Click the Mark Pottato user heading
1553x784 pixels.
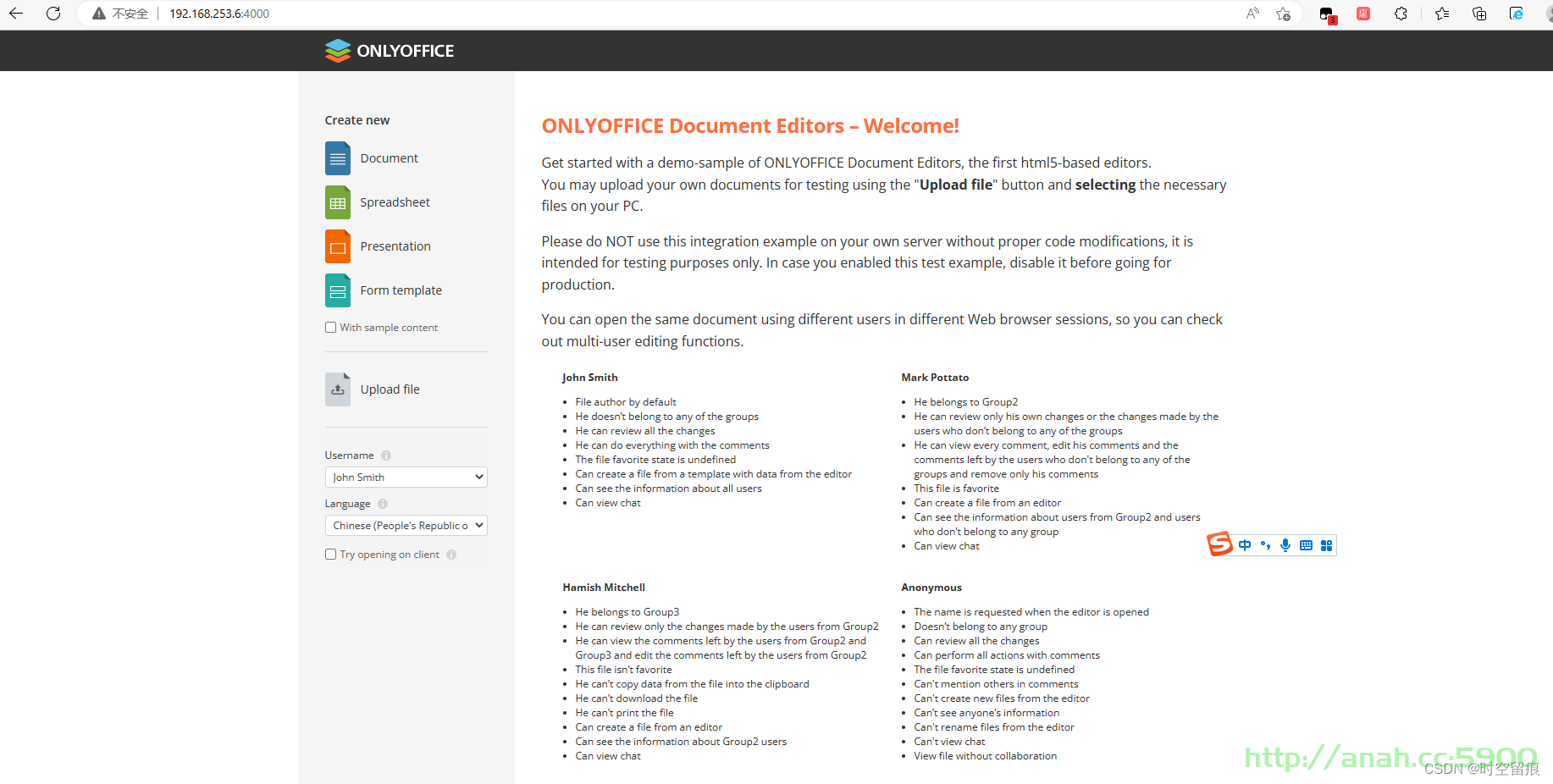[x=935, y=378]
